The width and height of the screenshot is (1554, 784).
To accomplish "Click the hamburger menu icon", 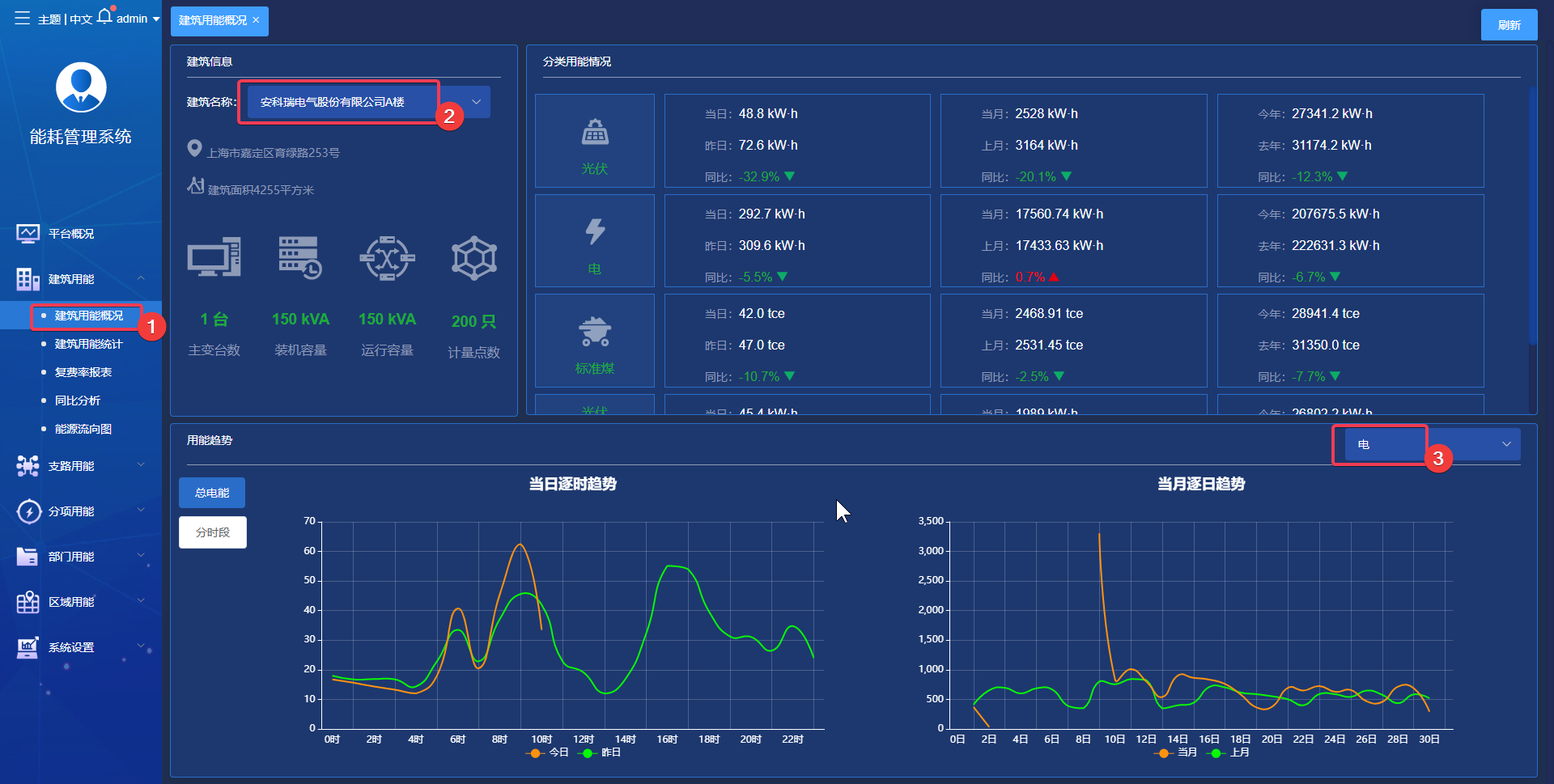I will point(22,18).
